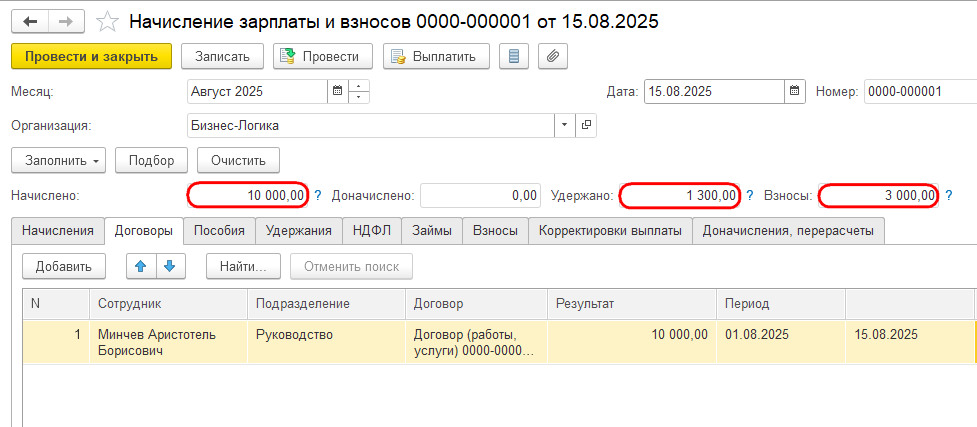977x427 pixels.
Task: Select the period end cell 15.08.2025
Action: [x=910, y=342]
